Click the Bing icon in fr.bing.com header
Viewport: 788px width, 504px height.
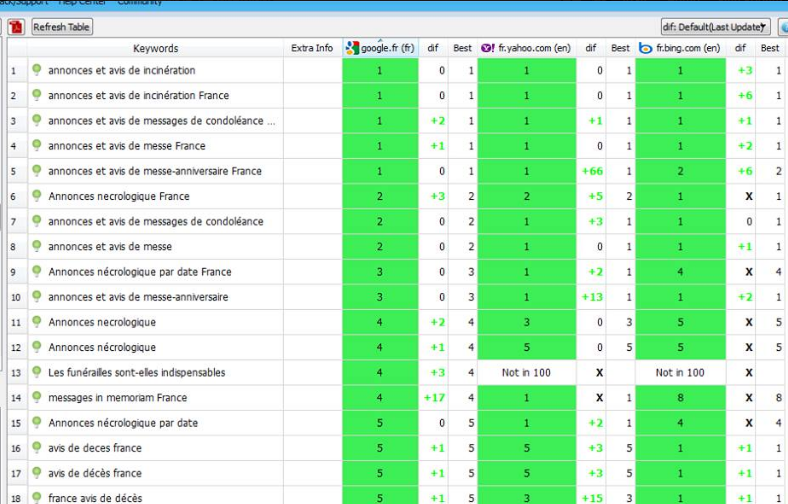pyautogui.click(x=646, y=48)
